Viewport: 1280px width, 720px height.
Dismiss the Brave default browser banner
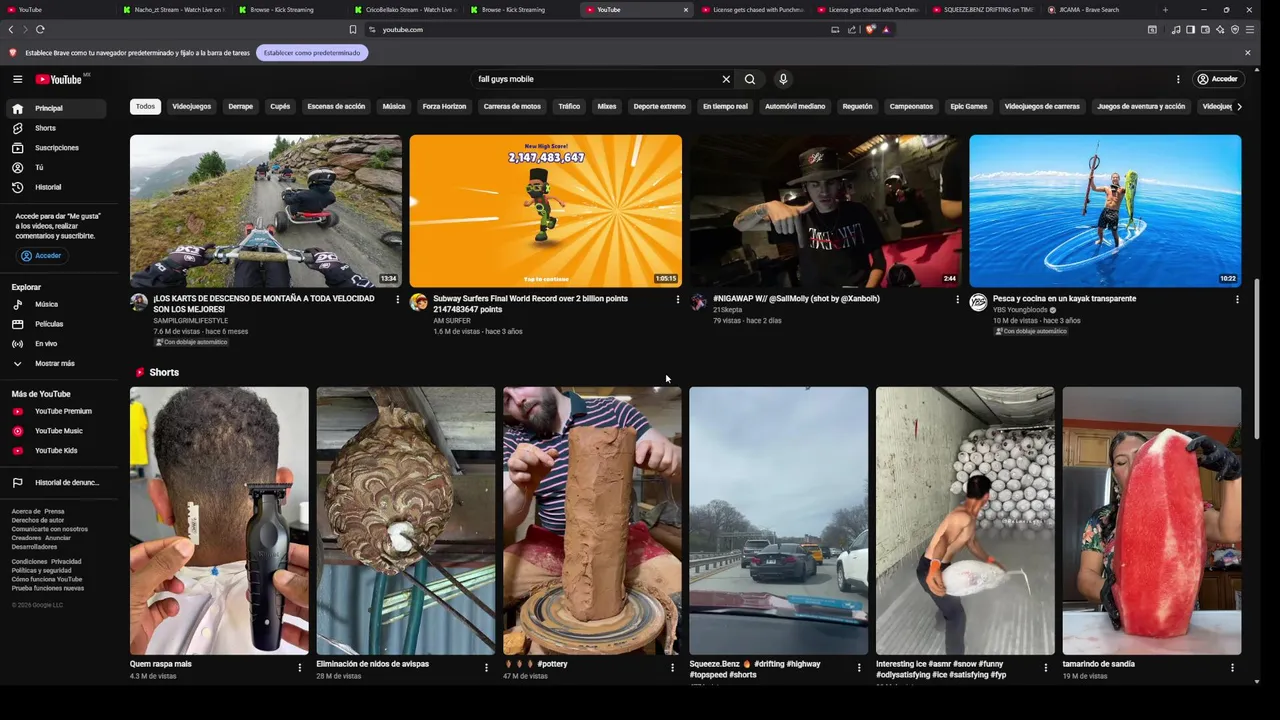coord(1247,53)
